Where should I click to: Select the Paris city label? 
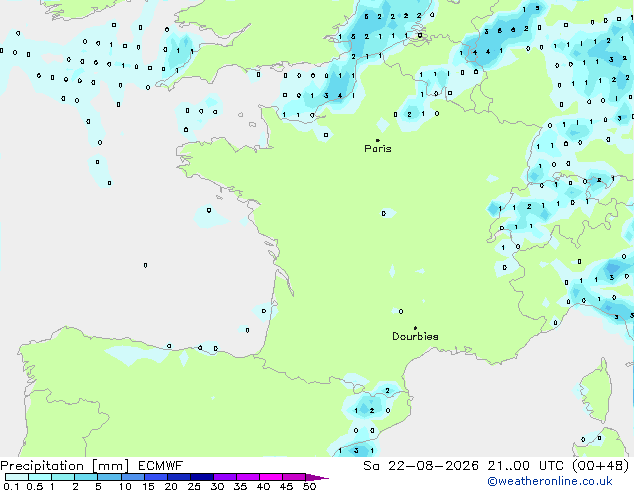coord(378,149)
